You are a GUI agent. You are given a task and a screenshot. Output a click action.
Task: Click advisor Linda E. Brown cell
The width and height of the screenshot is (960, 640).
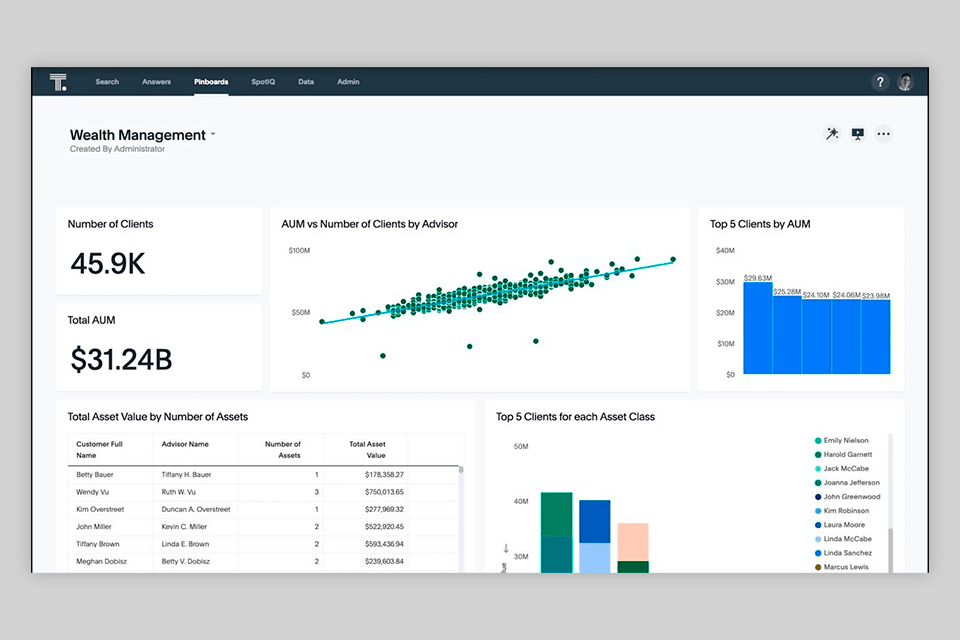pos(185,544)
